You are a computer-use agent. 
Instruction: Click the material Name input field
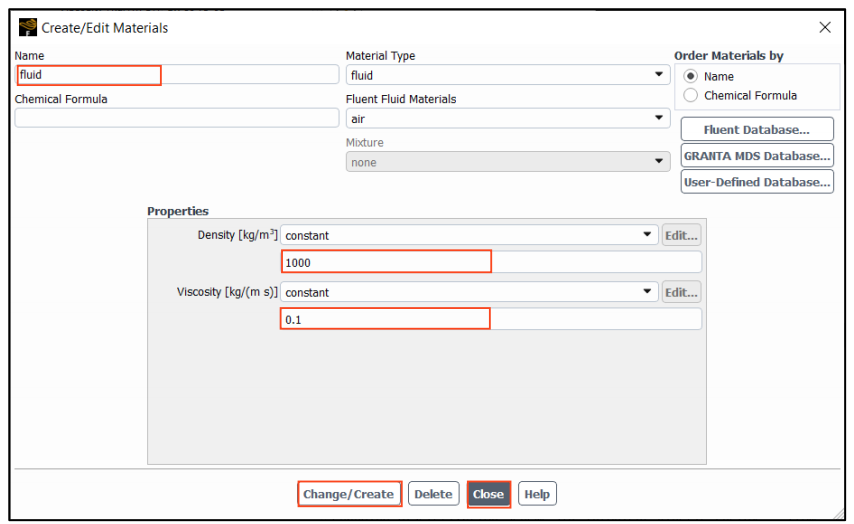[x=177, y=75]
